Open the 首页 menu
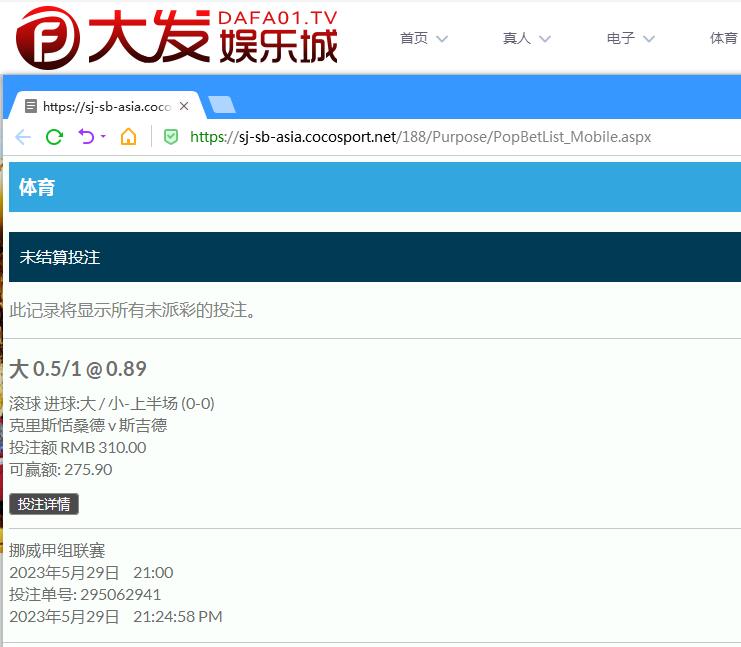Image resolution: width=741 pixels, height=647 pixels. pos(414,38)
